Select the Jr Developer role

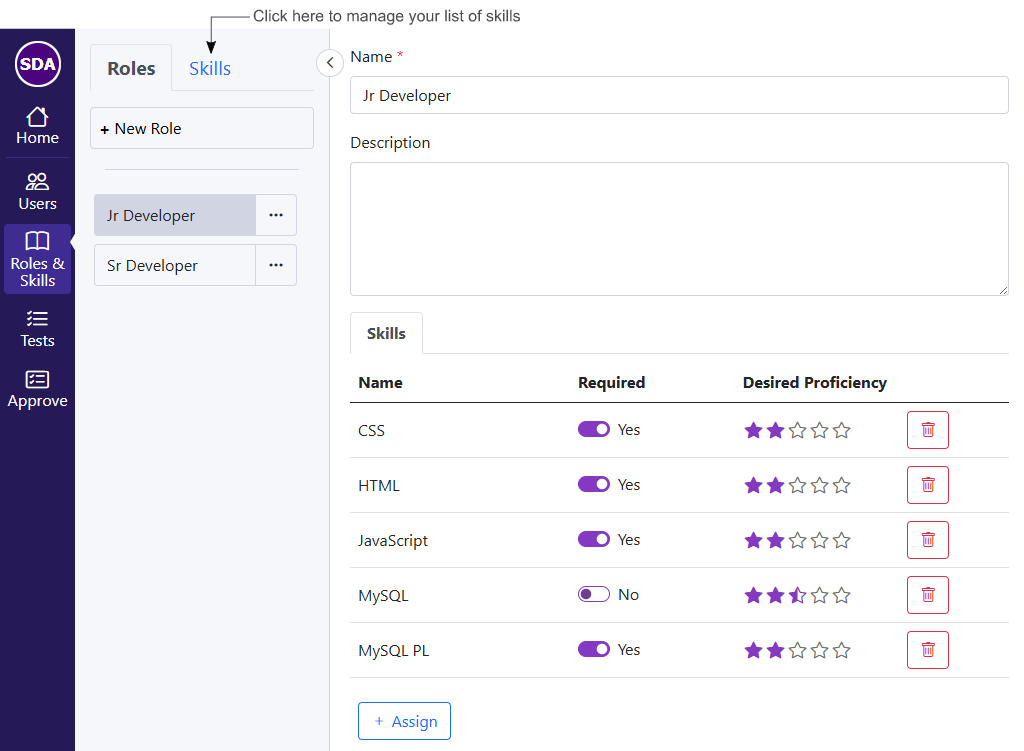175,215
